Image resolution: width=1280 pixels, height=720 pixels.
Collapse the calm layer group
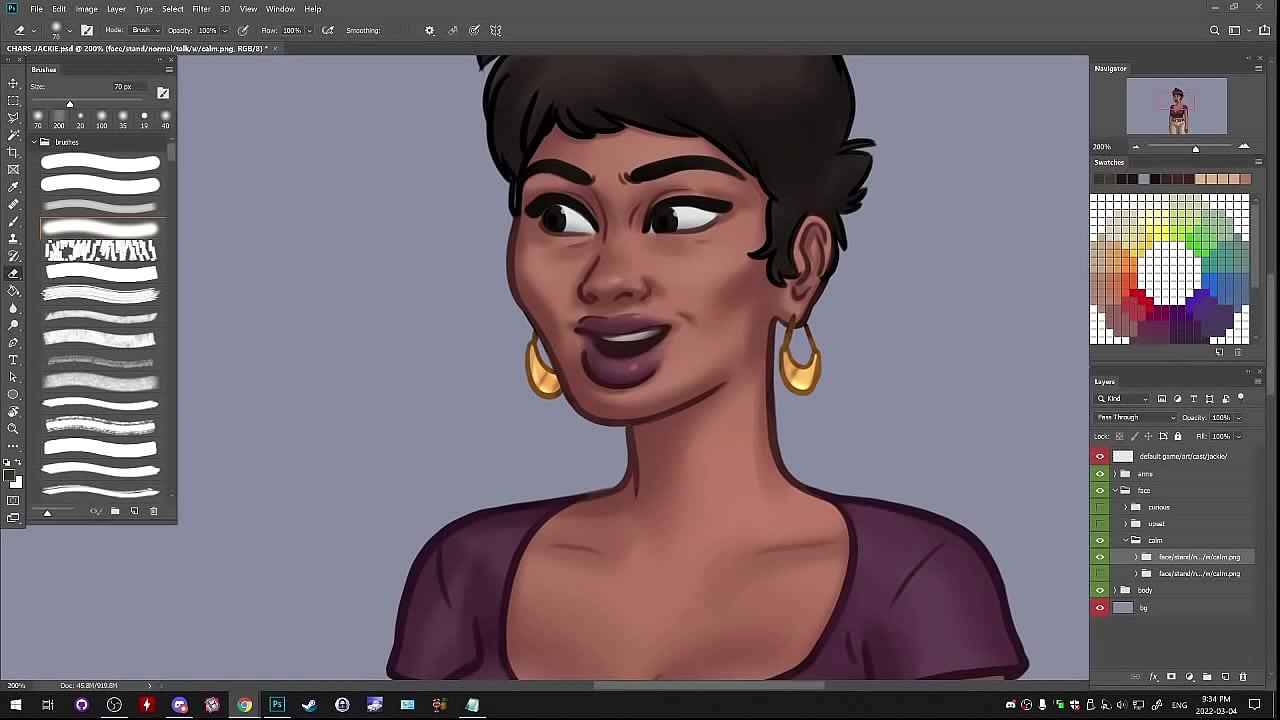click(1125, 540)
